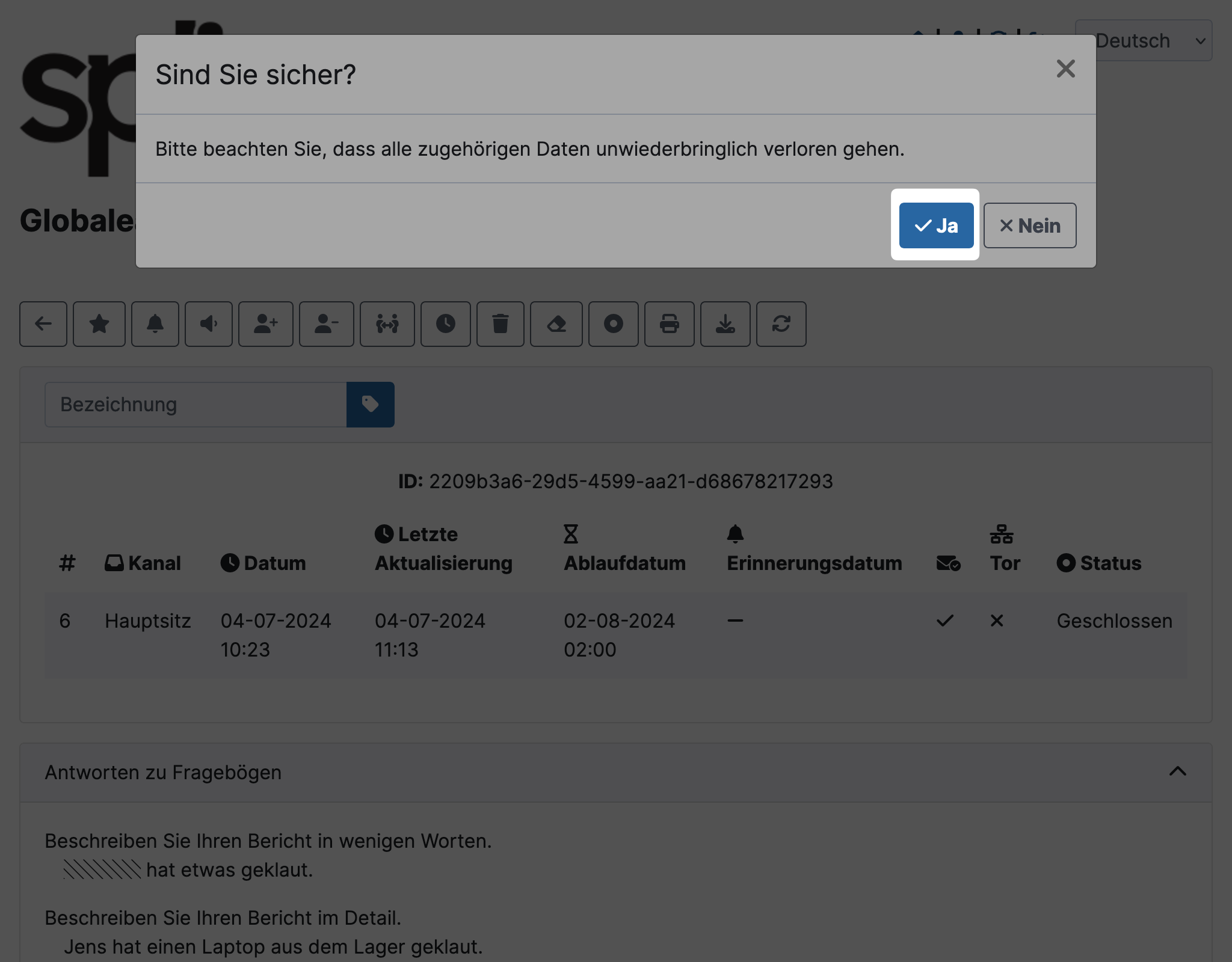Print the report with the printer icon
Image resolution: width=1232 pixels, height=962 pixels.
click(x=670, y=324)
